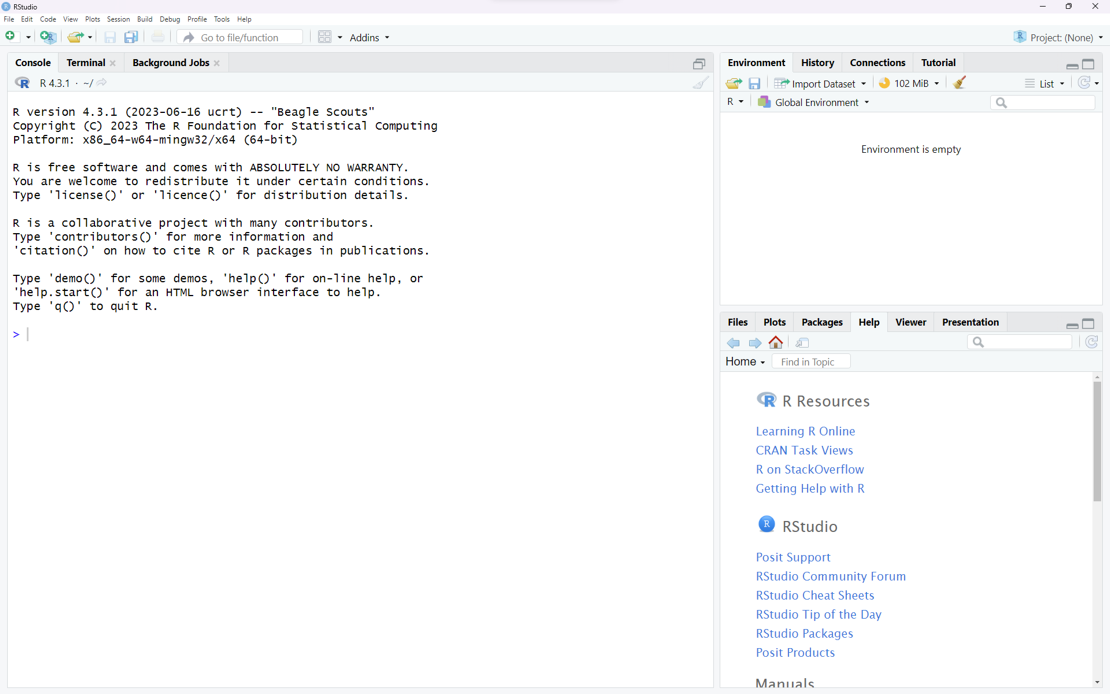
Task: Minimize the Help pane
Action: 1072,324
